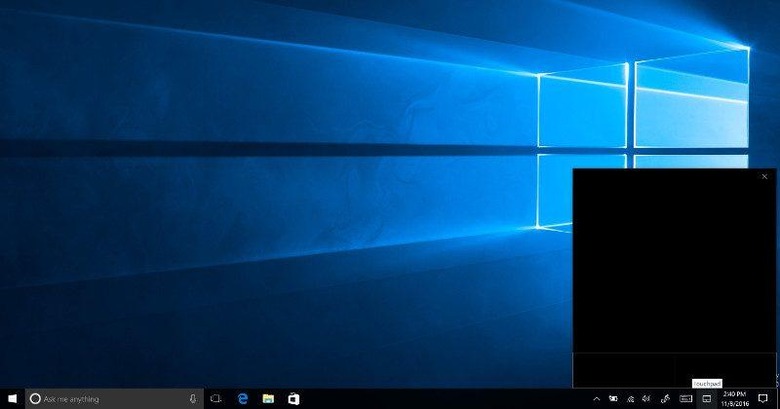Click the virtual touchpad's right mouse button
The height and width of the screenshot is (409, 780).
725,370
